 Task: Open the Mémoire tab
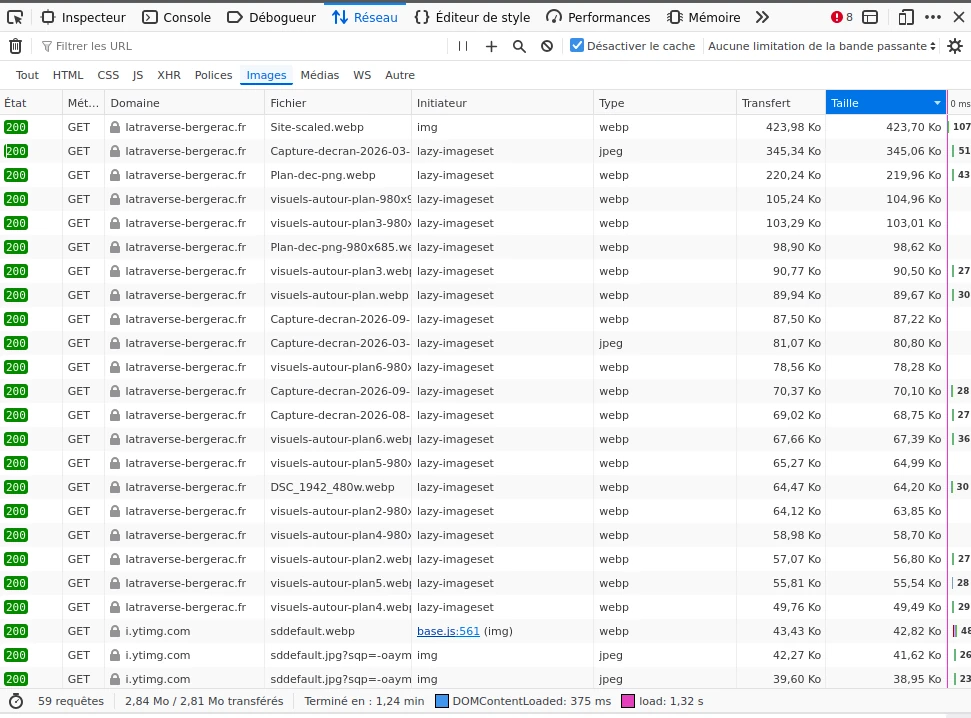click(703, 17)
